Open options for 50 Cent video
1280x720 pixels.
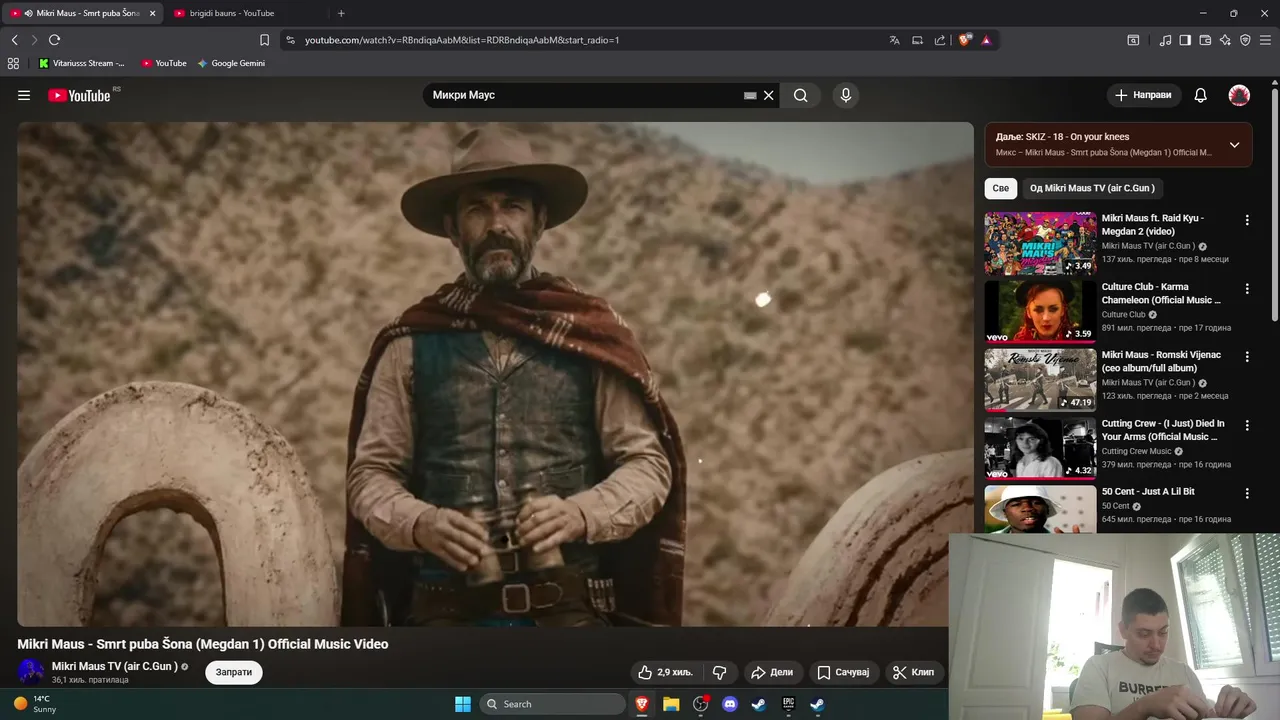(1247, 494)
